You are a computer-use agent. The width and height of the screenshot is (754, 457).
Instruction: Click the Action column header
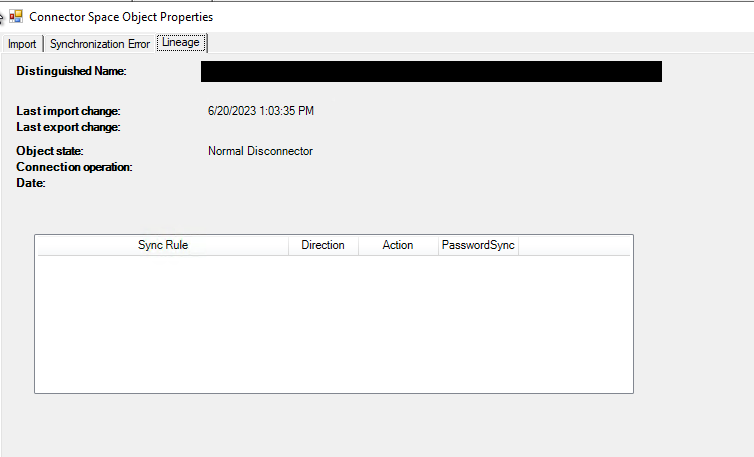click(x=398, y=245)
